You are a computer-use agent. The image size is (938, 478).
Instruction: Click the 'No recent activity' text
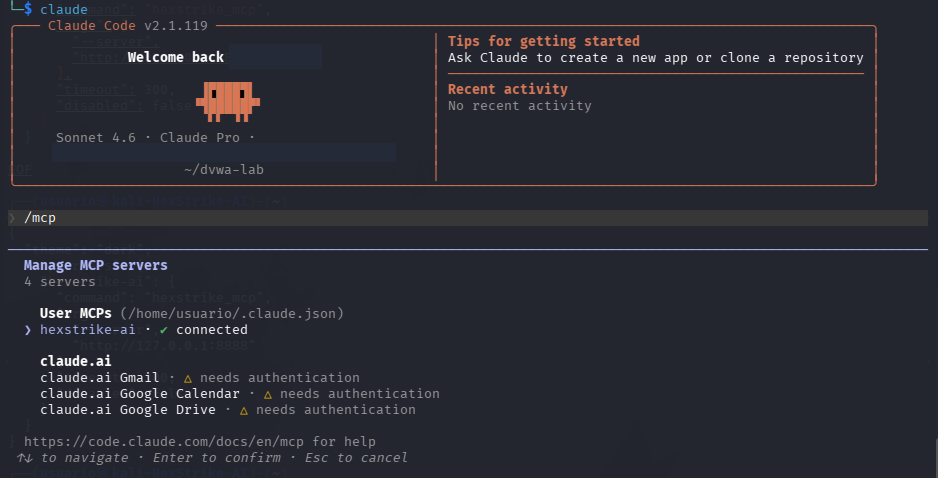coord(520,106)
